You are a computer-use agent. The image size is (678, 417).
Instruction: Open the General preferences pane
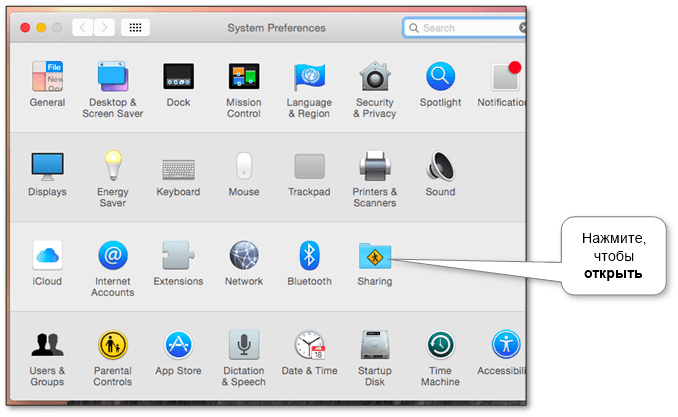(47, 83)
